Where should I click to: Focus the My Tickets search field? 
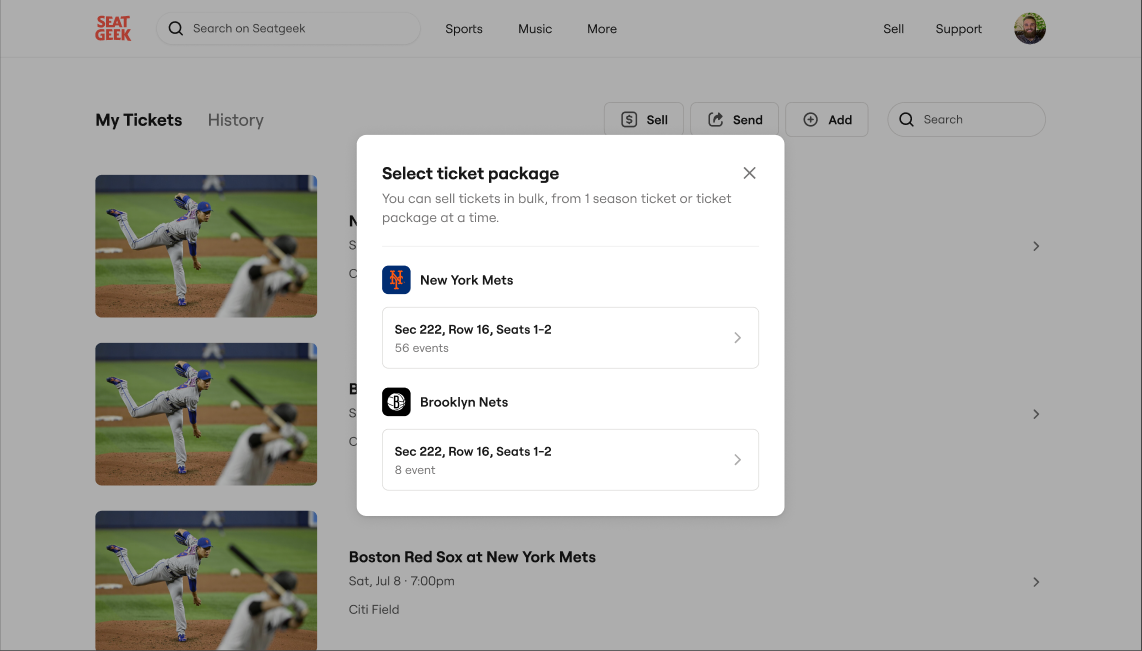tap(966, 119)
